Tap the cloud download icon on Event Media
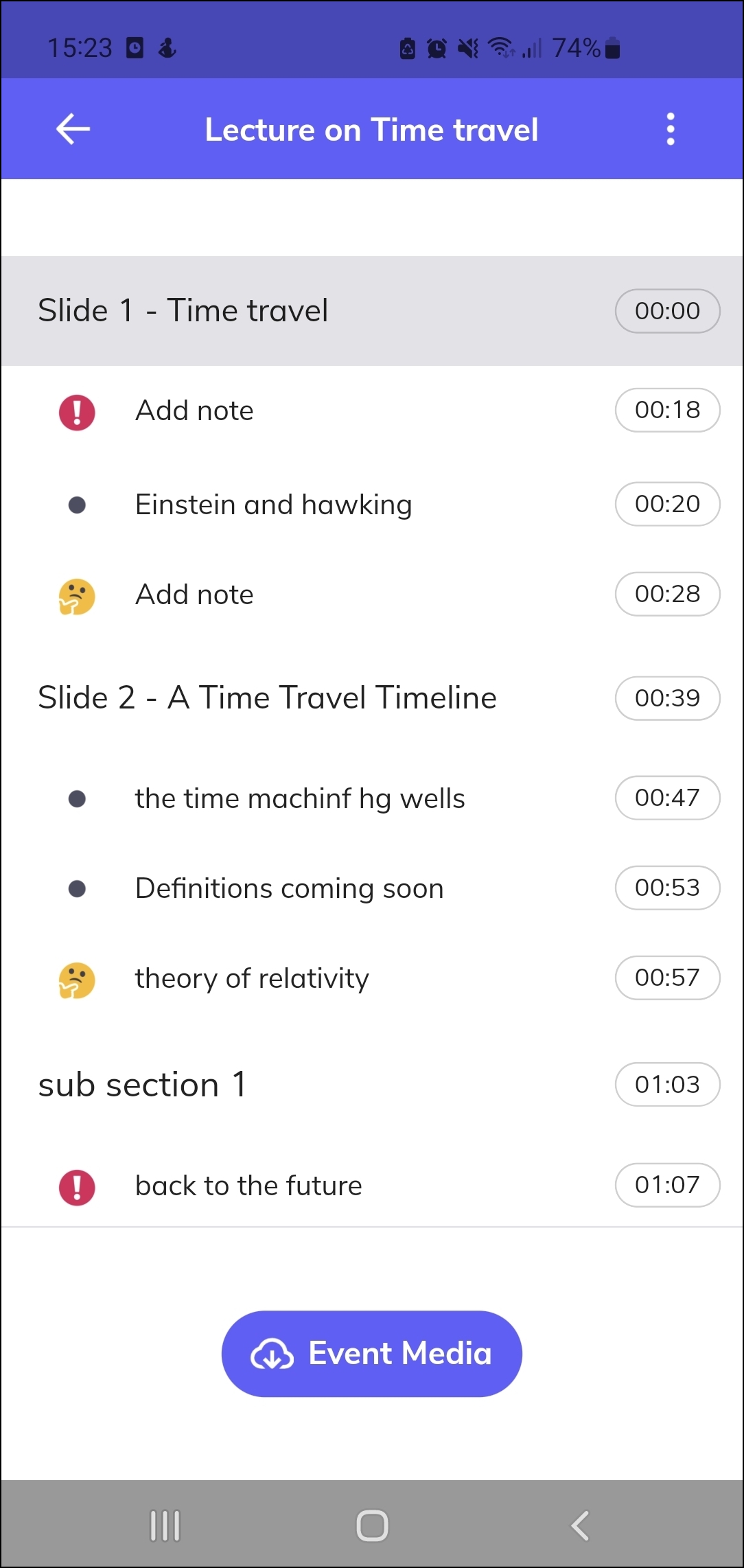Image resolution: width=744 pixels, height=1568 pixels. (272, 1354)
